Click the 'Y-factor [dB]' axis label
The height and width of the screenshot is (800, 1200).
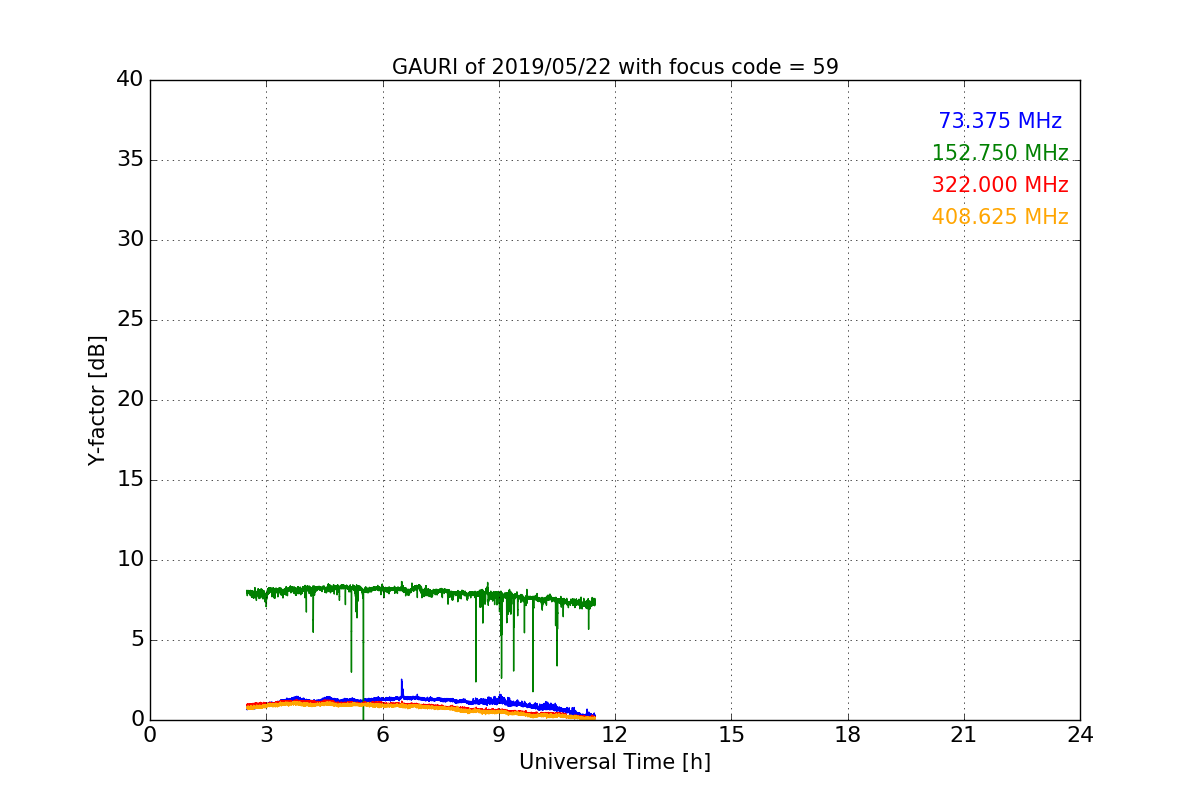[x=97, y=400]
